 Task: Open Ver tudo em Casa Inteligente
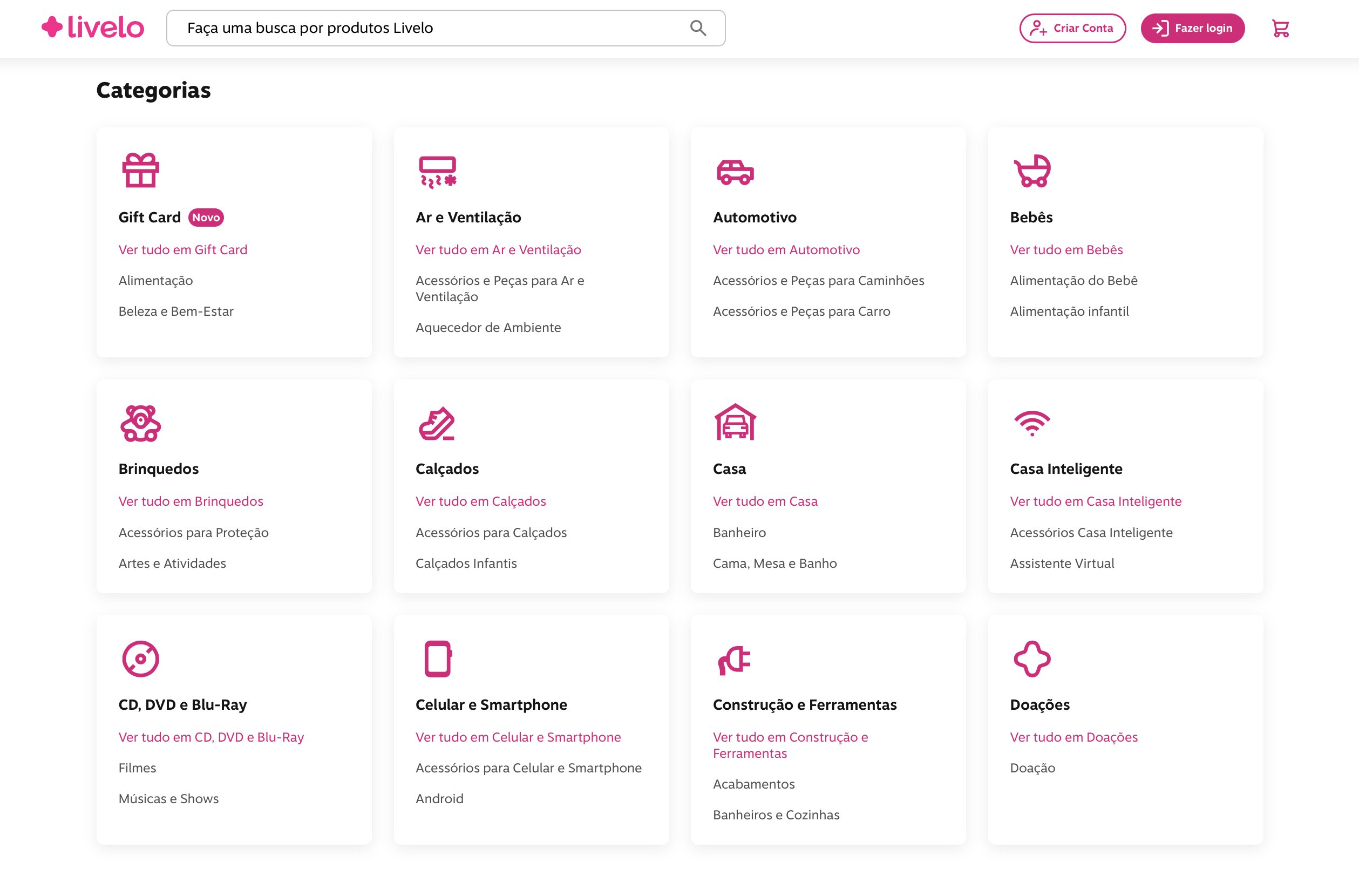click(x=1095, y=501)
